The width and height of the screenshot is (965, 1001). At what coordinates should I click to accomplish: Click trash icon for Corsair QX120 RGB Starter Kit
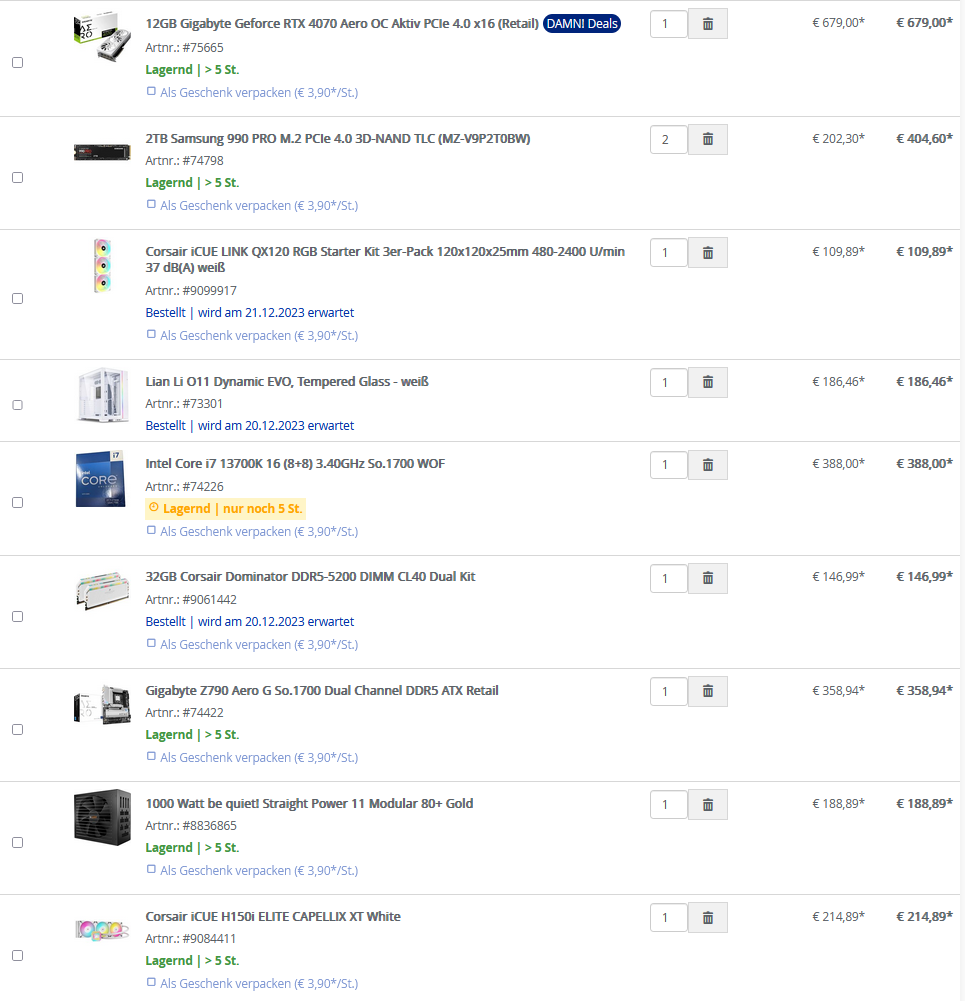(x=708, y=253)
